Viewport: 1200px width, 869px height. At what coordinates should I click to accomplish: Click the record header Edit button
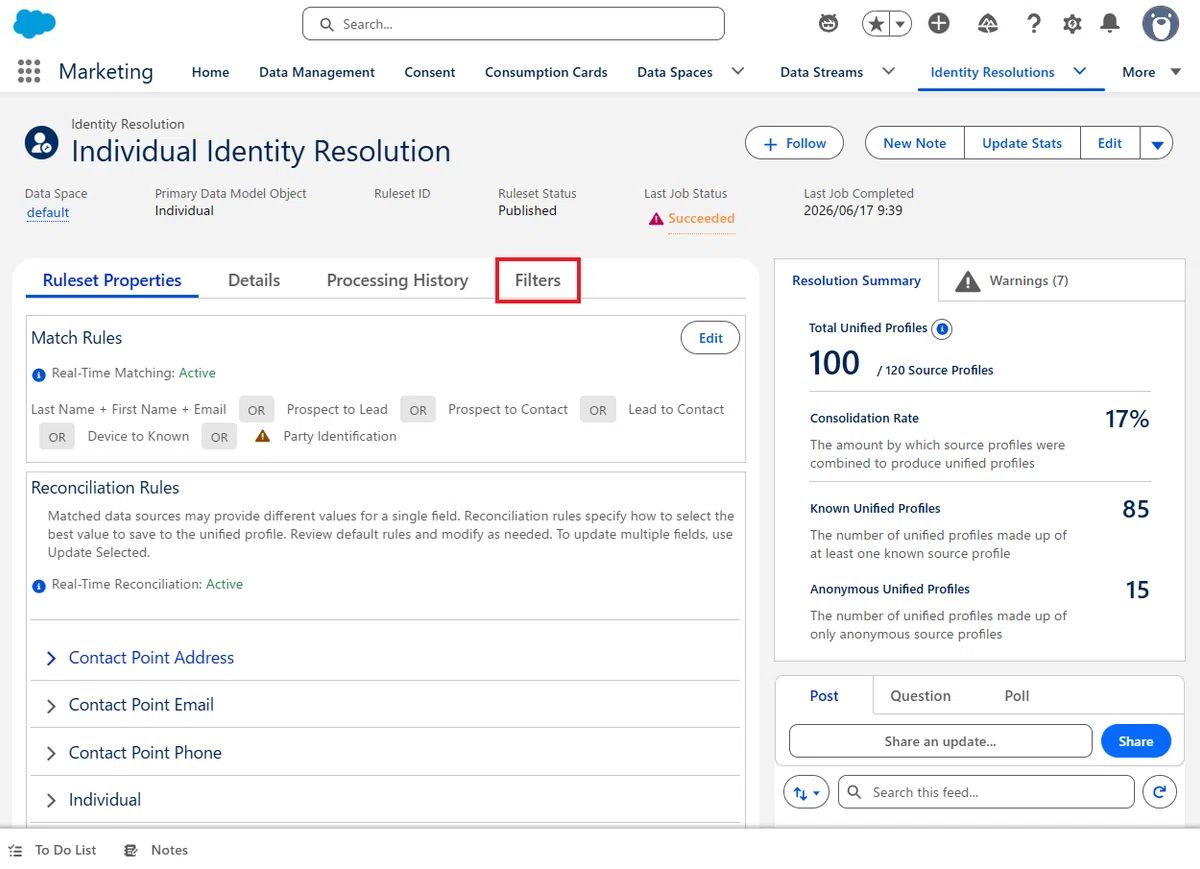[1110, 143]
